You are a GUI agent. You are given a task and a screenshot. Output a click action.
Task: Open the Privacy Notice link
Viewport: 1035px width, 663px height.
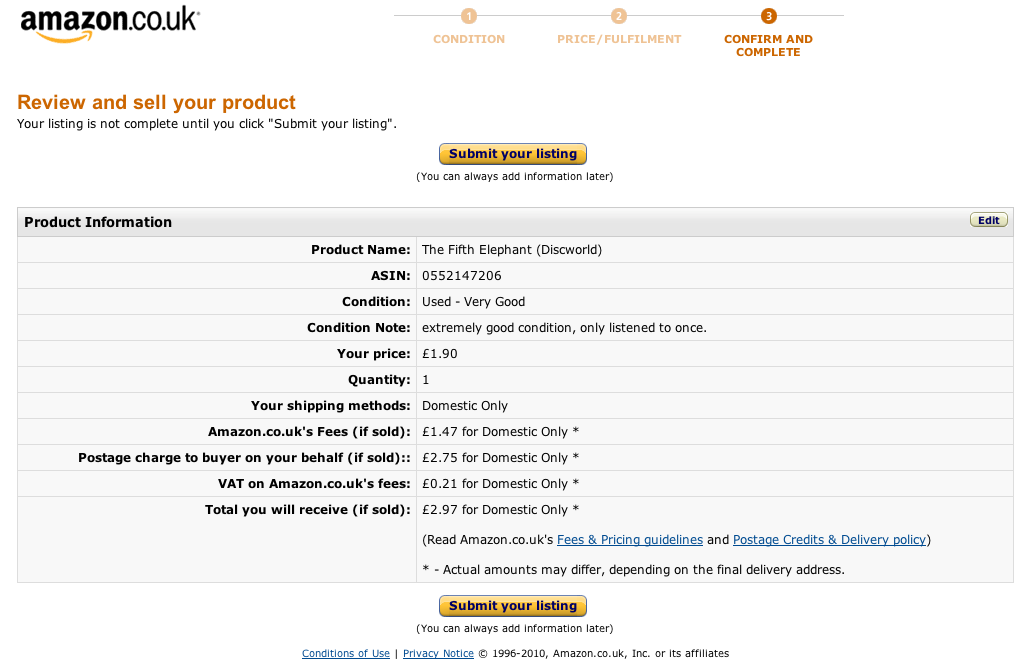click(438, 654)
